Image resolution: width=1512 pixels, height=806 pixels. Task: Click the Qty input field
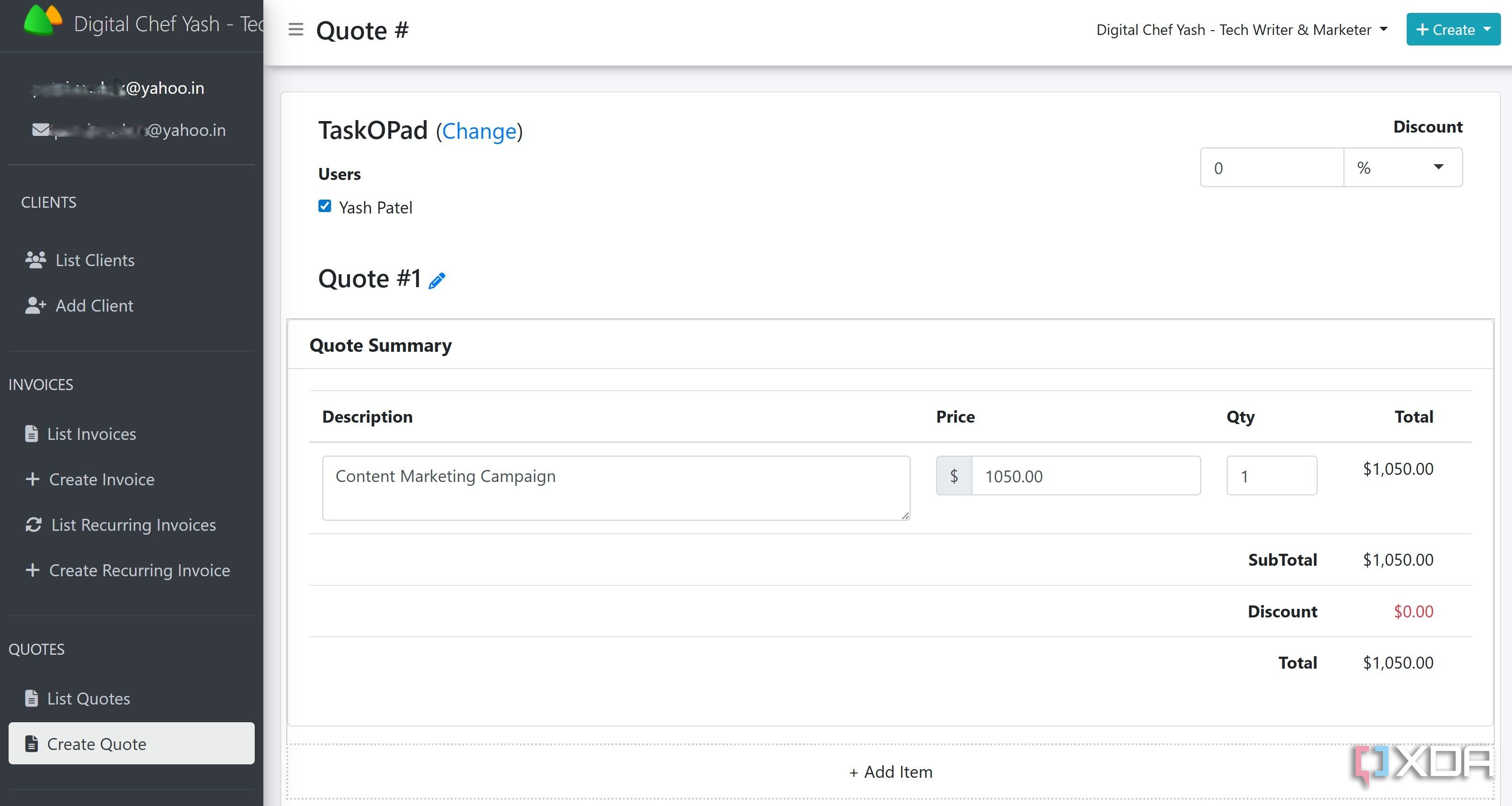point(1271,476)
